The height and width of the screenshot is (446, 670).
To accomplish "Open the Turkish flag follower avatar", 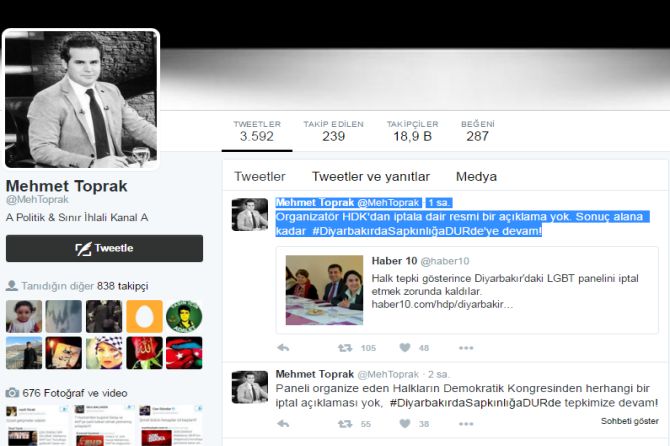I will click(x=184, y=353).
